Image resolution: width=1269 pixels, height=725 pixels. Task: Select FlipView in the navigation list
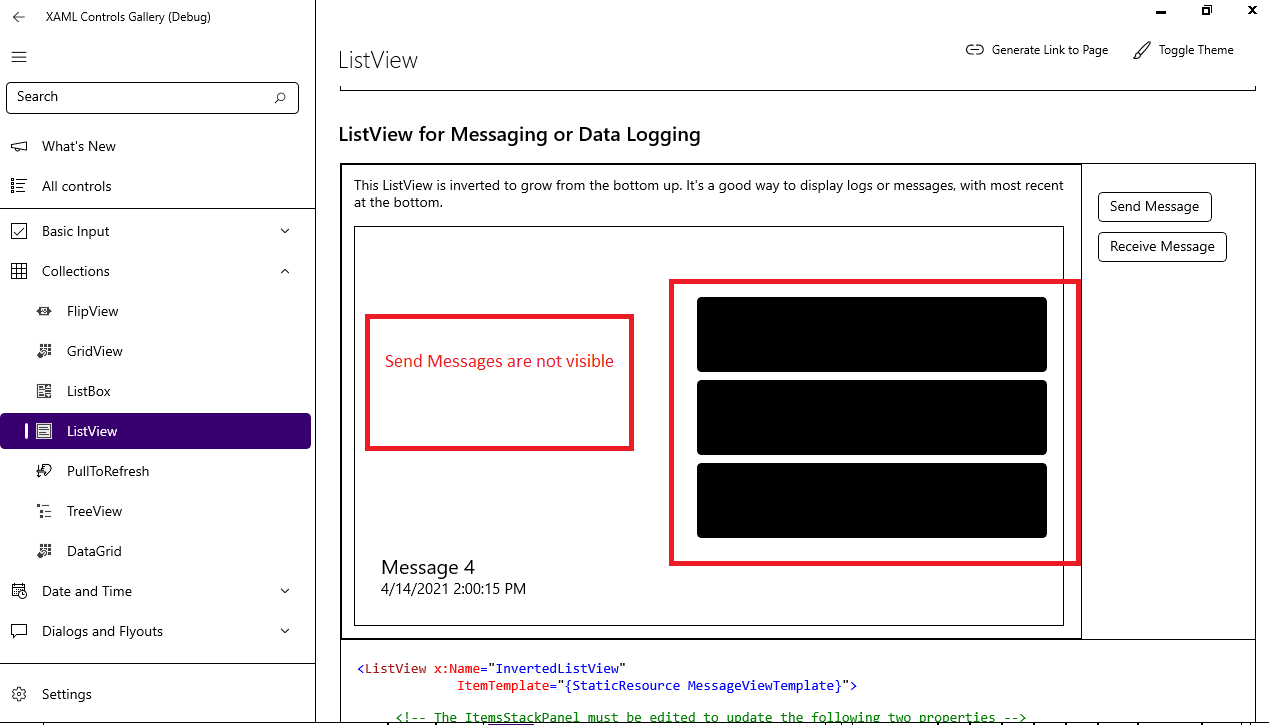(156, 311)
